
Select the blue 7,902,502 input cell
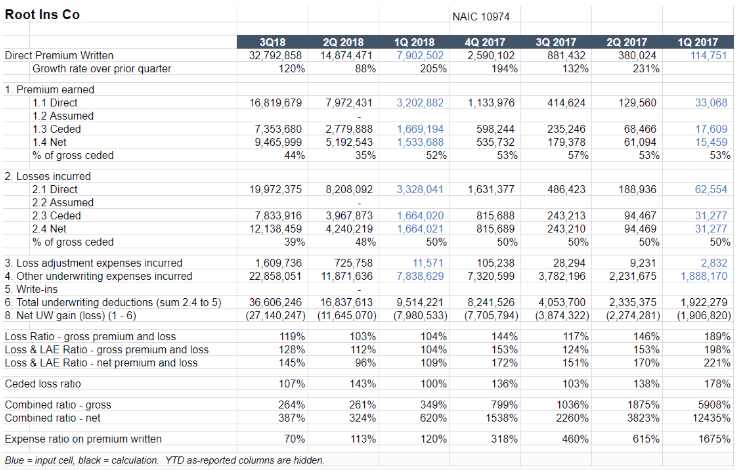click(419, 55)
